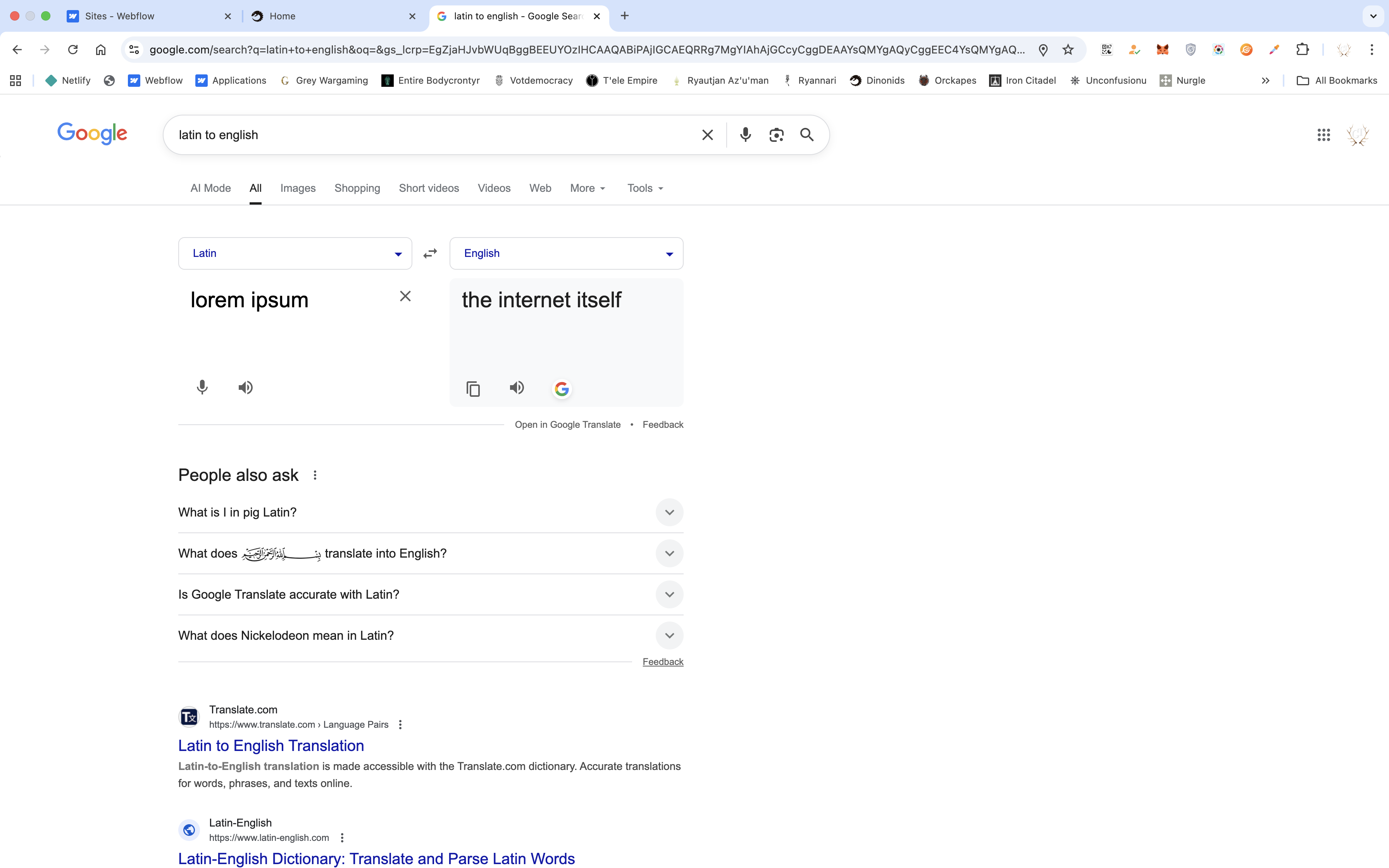This screenshot has width=1389, height=868.
Task: Open the Latin to English Translation result
Action: 271,745
